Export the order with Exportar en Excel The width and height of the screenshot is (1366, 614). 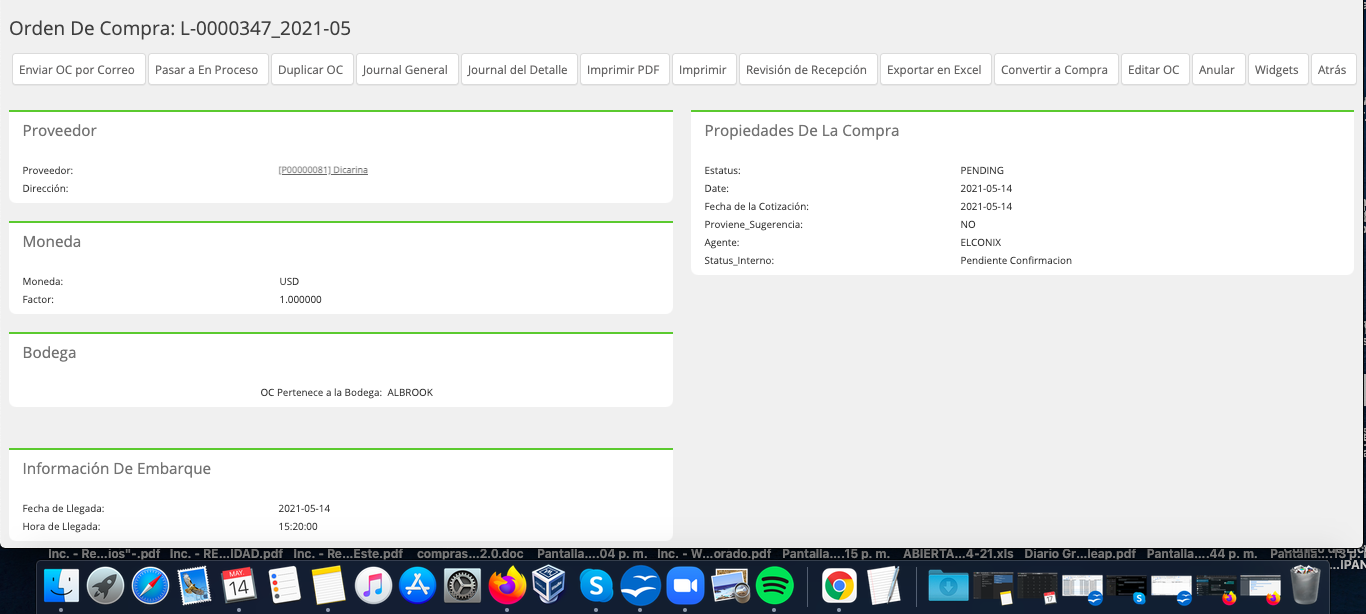click(x=934, y=69)
